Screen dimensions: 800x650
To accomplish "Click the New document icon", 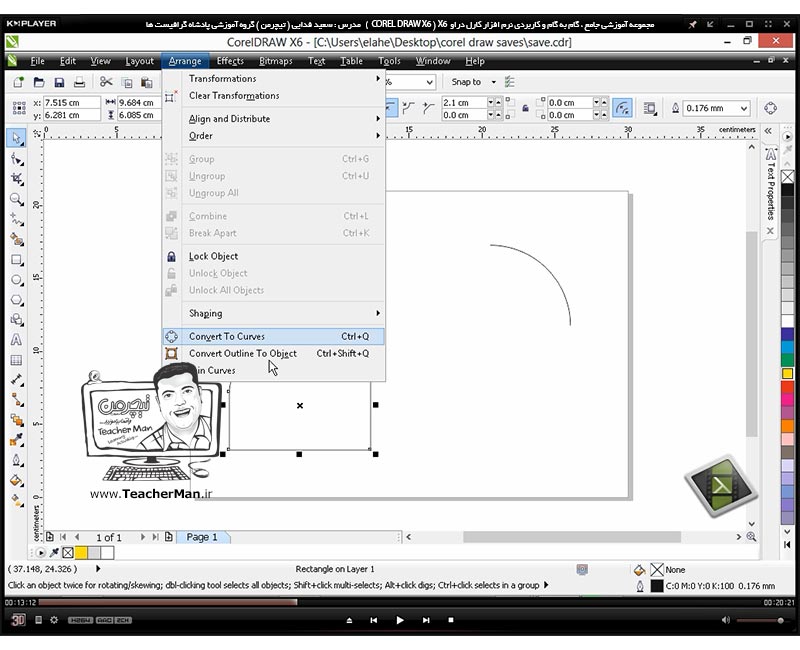I will [18, 82].
